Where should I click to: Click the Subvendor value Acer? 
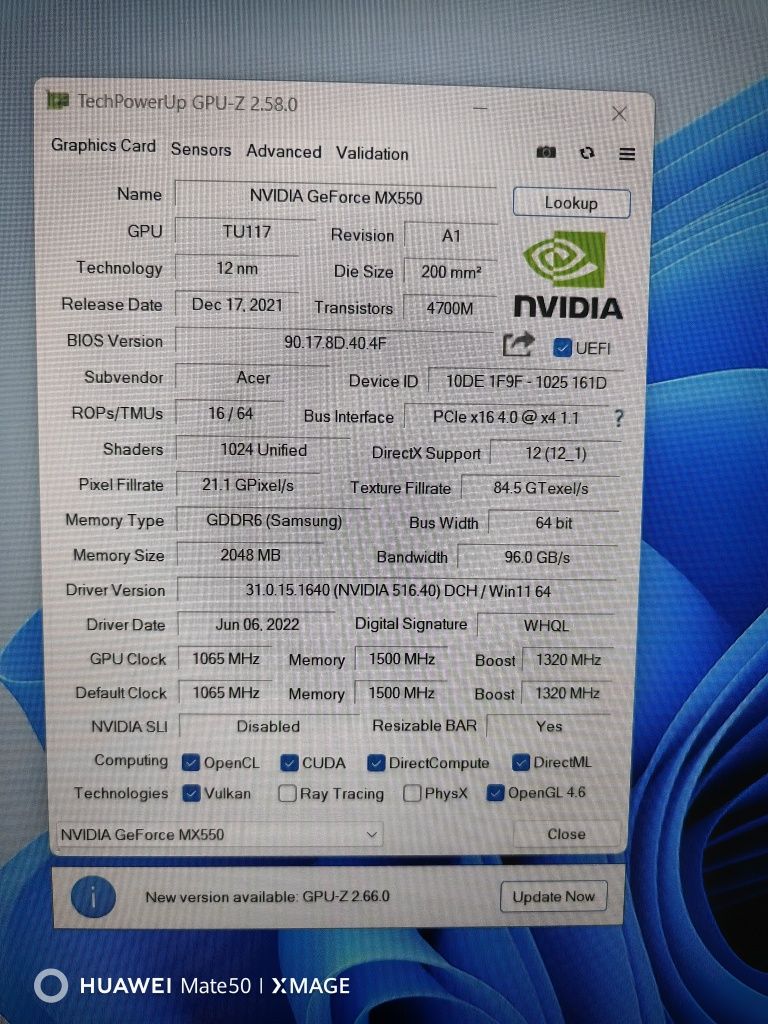(253, 377)
